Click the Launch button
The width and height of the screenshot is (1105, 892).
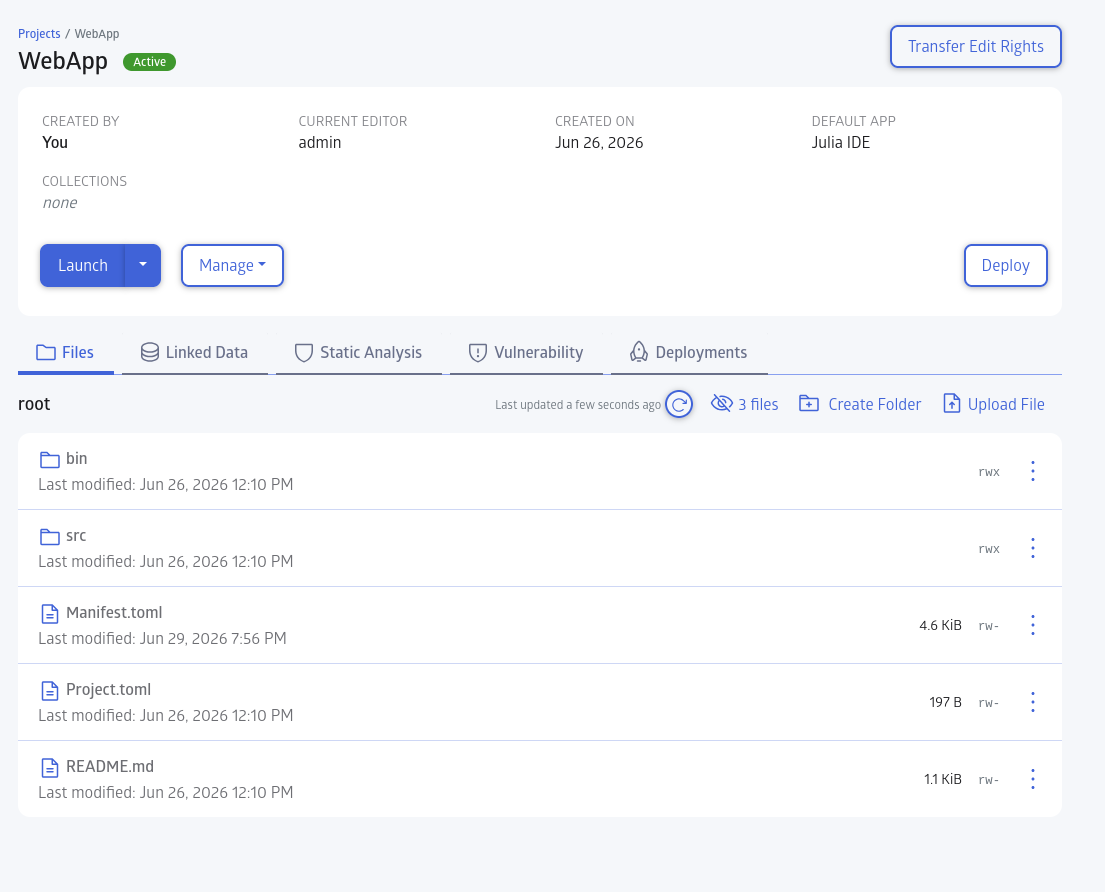tap(82, 266)
